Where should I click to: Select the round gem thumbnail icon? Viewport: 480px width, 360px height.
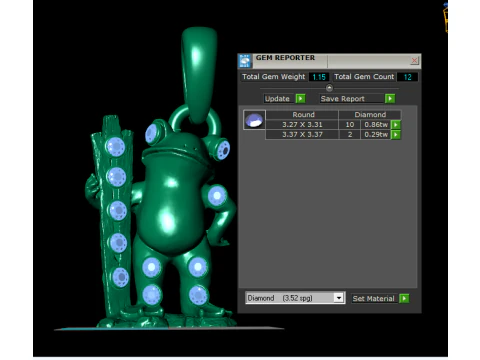tap(254, 120)
